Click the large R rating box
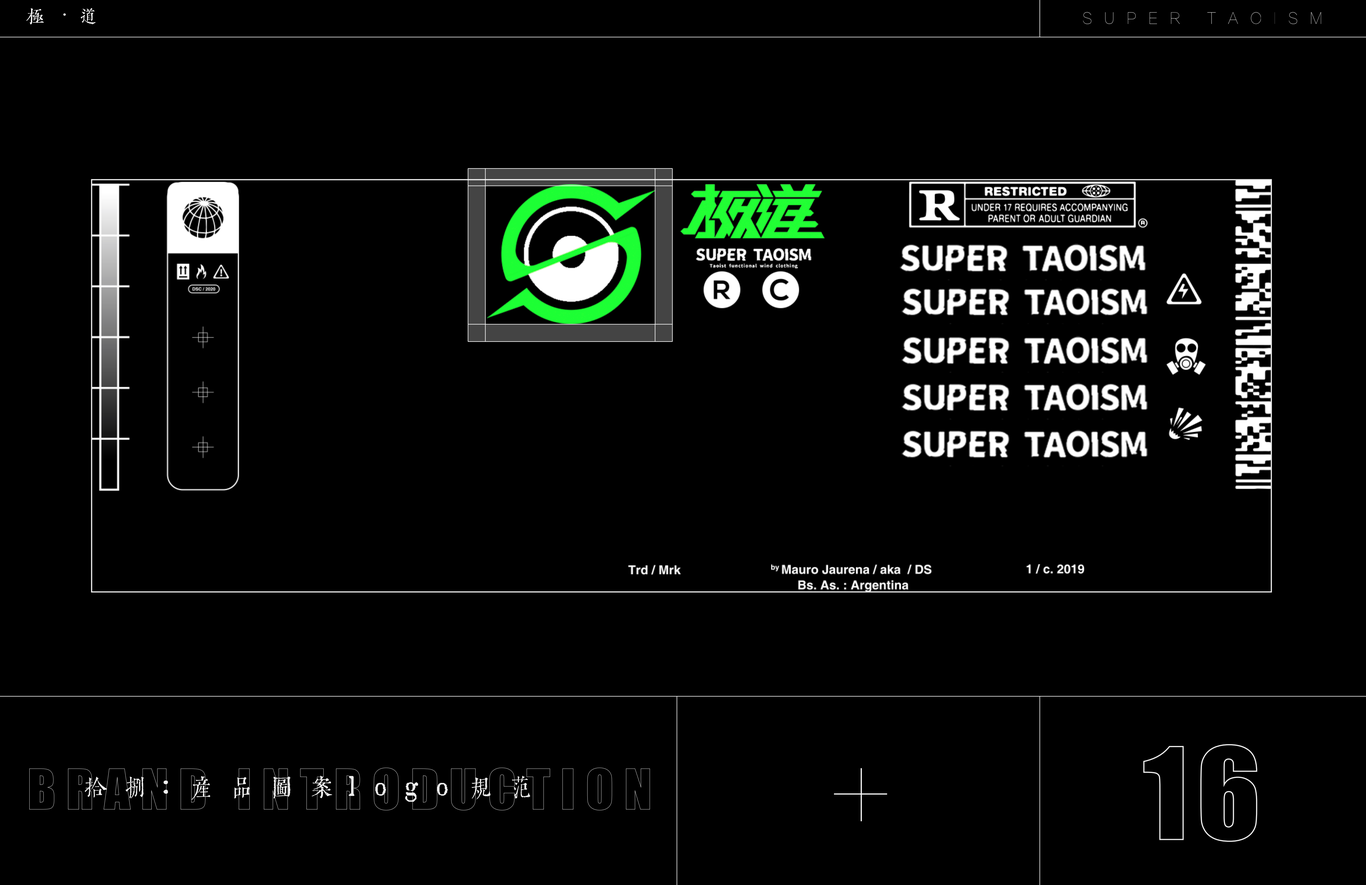This screenshot has width=1366, height=885. click(x=937, y=205)
